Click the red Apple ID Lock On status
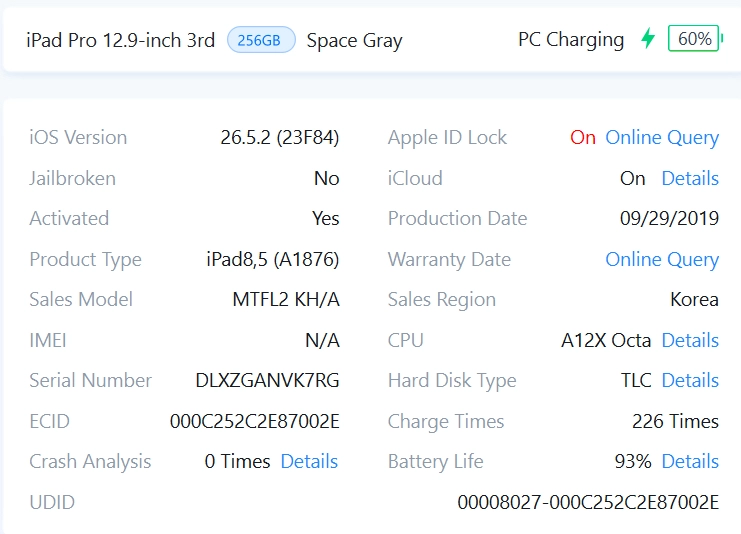This screenshot has height=534, width=741. point(582,138)
